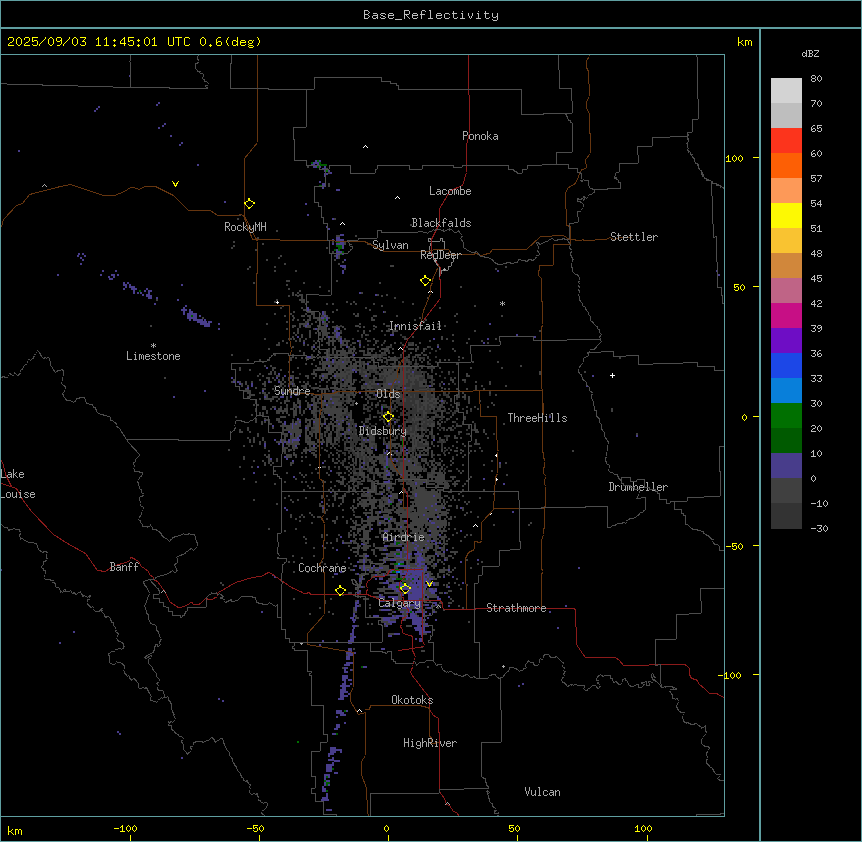This screenshot has height=842, width=862.
Task: Click the yellow diamond marker south of RedDeer
Action: pyautogui.click(x=426, y=281)
